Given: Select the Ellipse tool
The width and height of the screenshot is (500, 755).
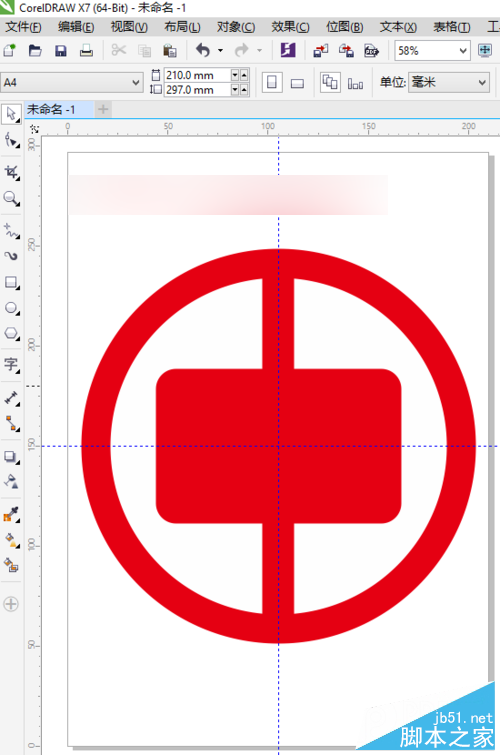Looking at the screenshot, I should [11, 308].
